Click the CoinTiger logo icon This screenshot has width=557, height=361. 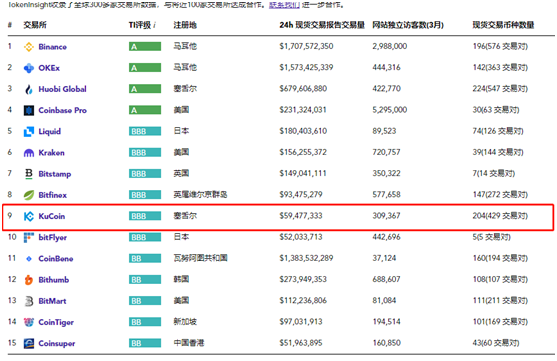(29, 322)
